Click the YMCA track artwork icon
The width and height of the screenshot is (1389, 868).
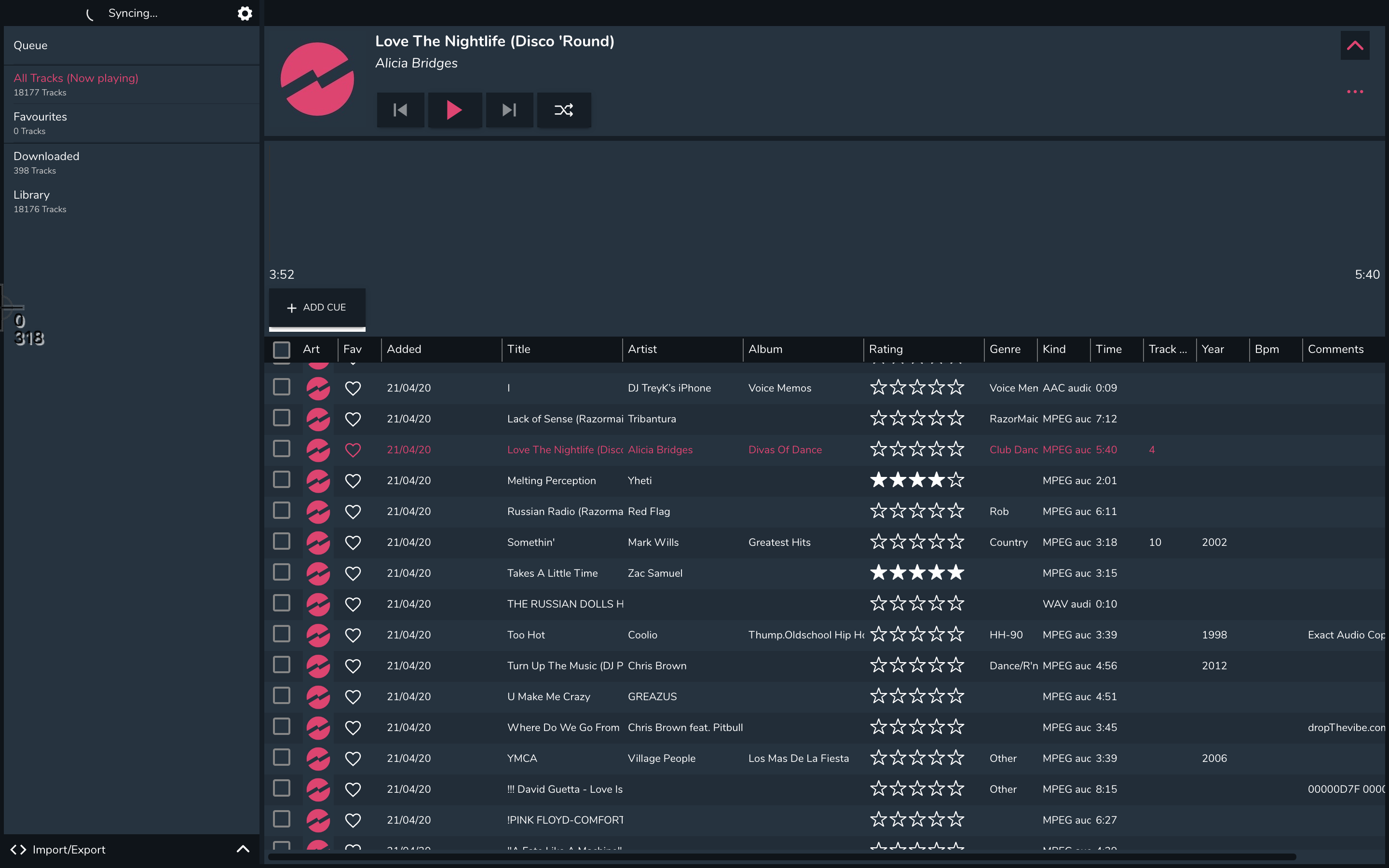click(x=318, y=759)
